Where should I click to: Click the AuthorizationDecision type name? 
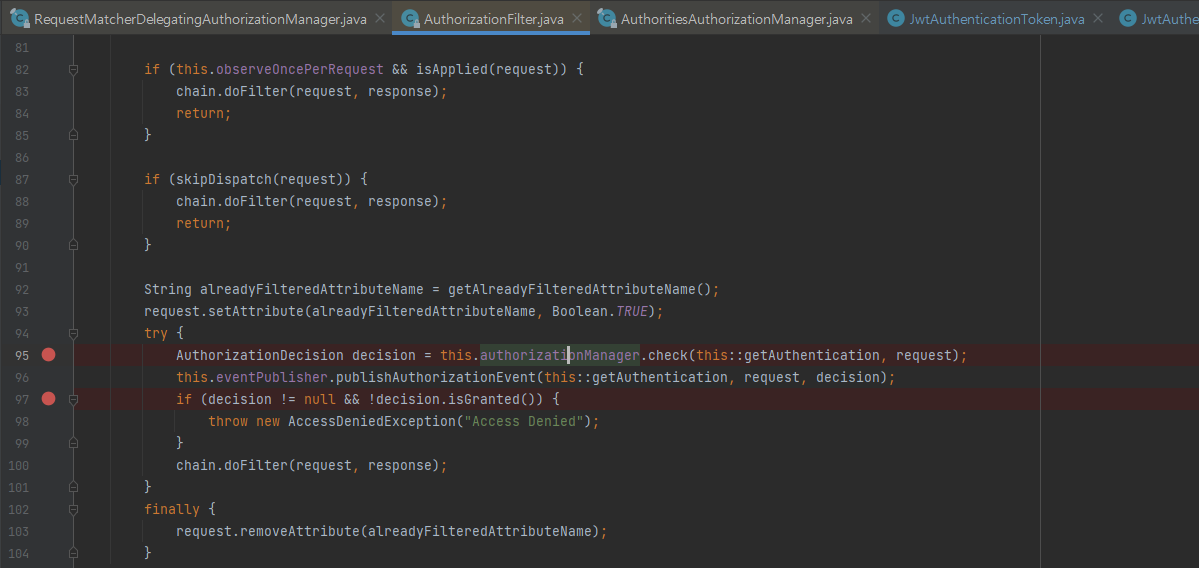pyautogui.click(x=260, y=355)
